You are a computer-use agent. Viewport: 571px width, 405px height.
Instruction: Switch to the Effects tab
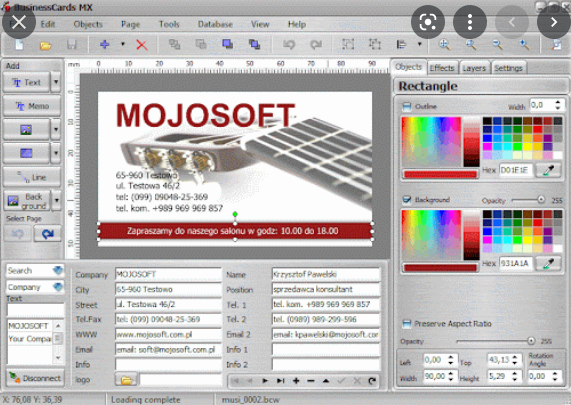[442, 68]
